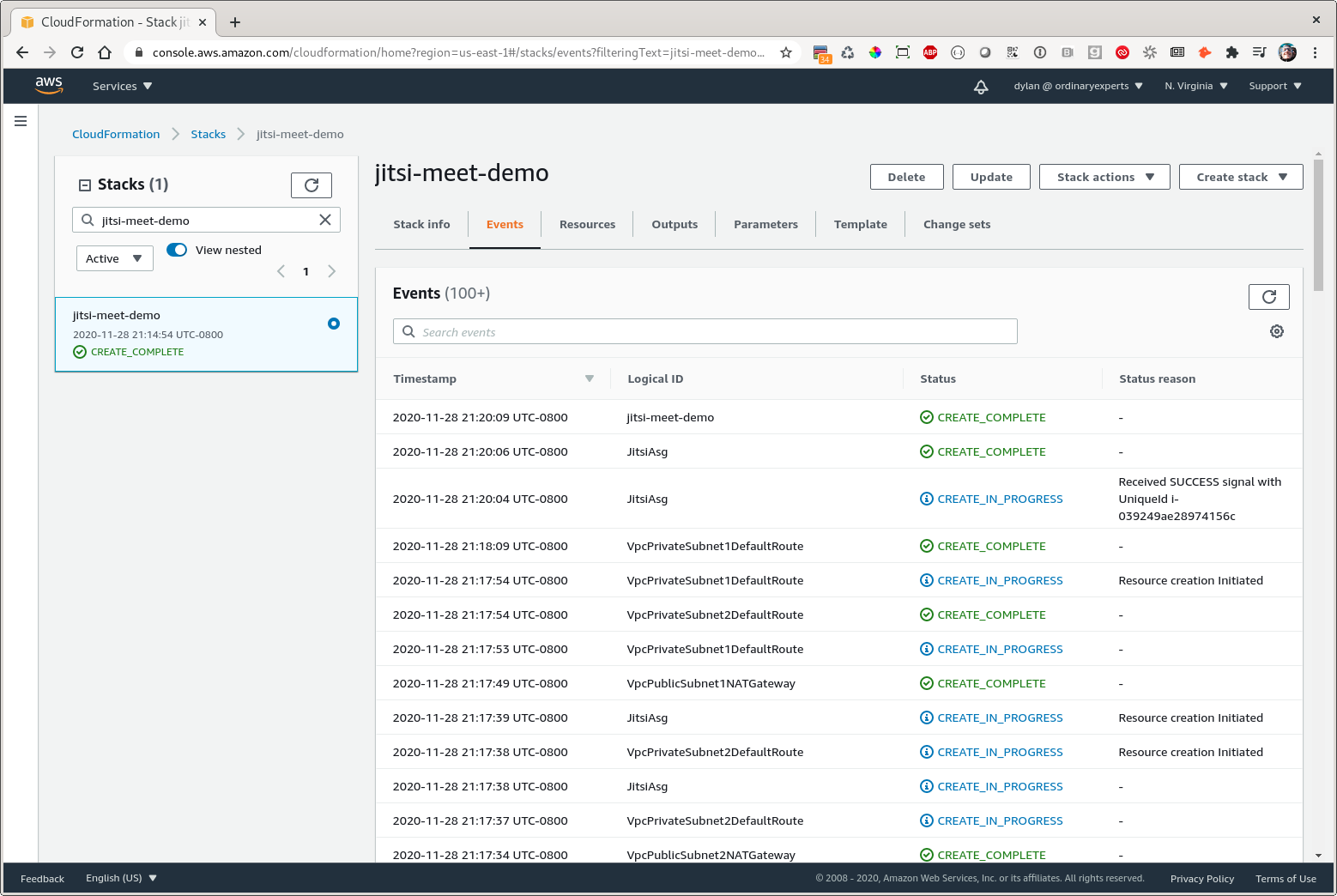Open events table settings gear
1337x896 pixels.
(x=1277, y=331)
